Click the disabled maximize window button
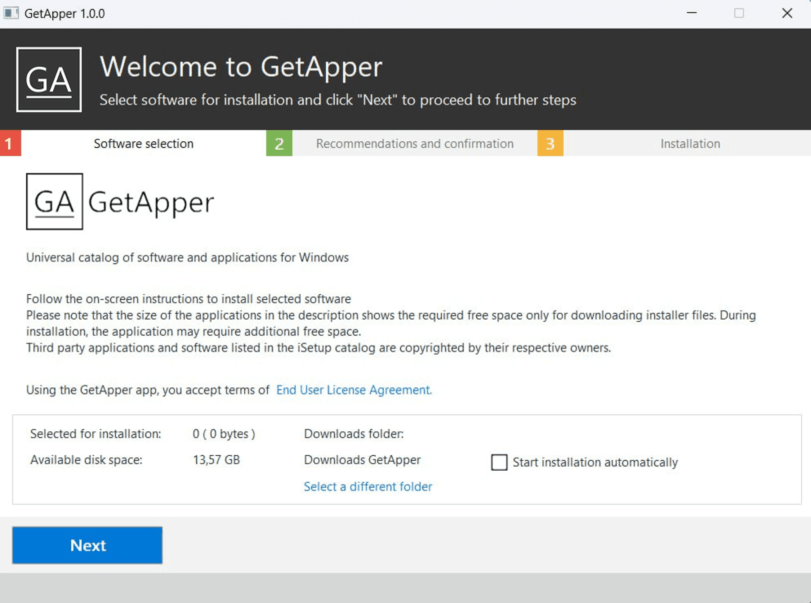This screenshot has width=811, height=603. 739,13
